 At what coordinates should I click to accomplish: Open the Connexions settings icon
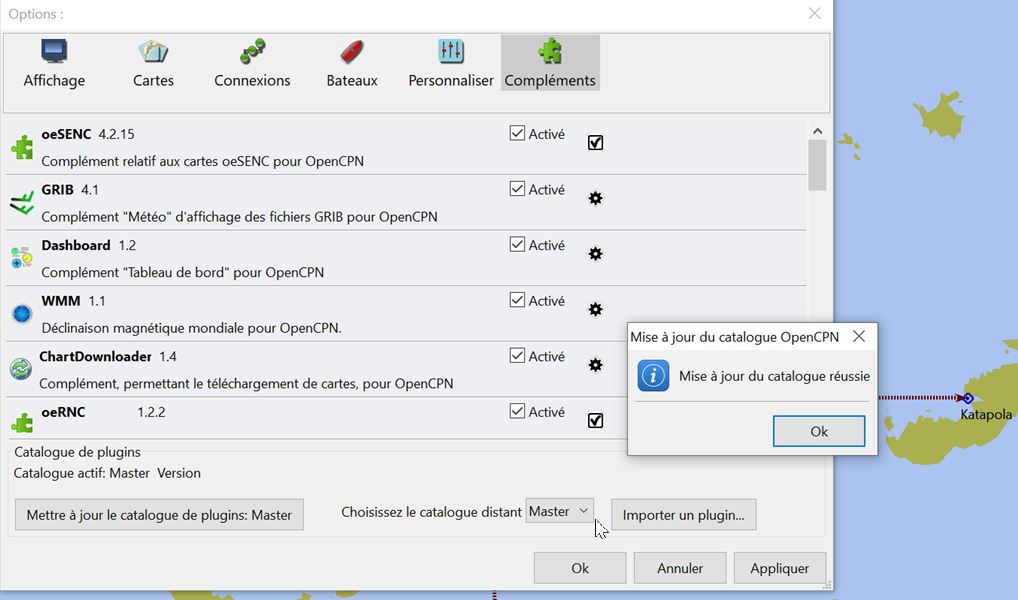point(252,52)
